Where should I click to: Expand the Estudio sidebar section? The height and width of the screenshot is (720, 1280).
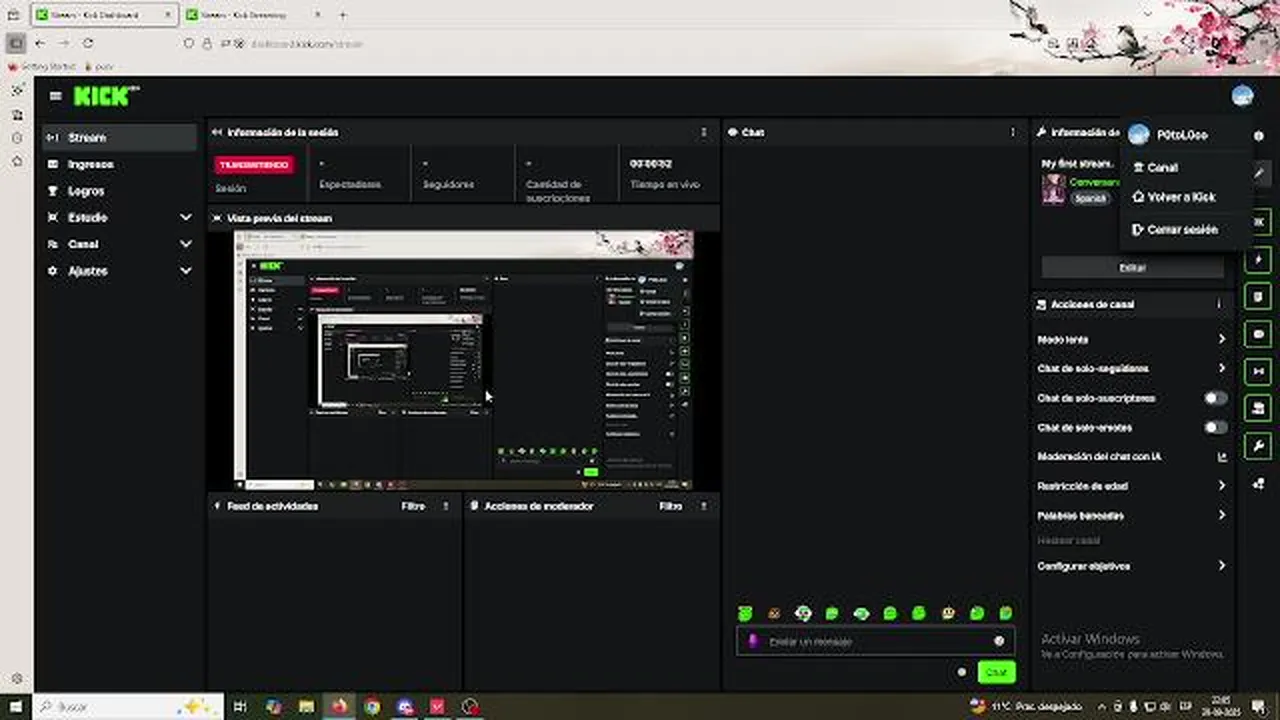(x=120, y=217)
